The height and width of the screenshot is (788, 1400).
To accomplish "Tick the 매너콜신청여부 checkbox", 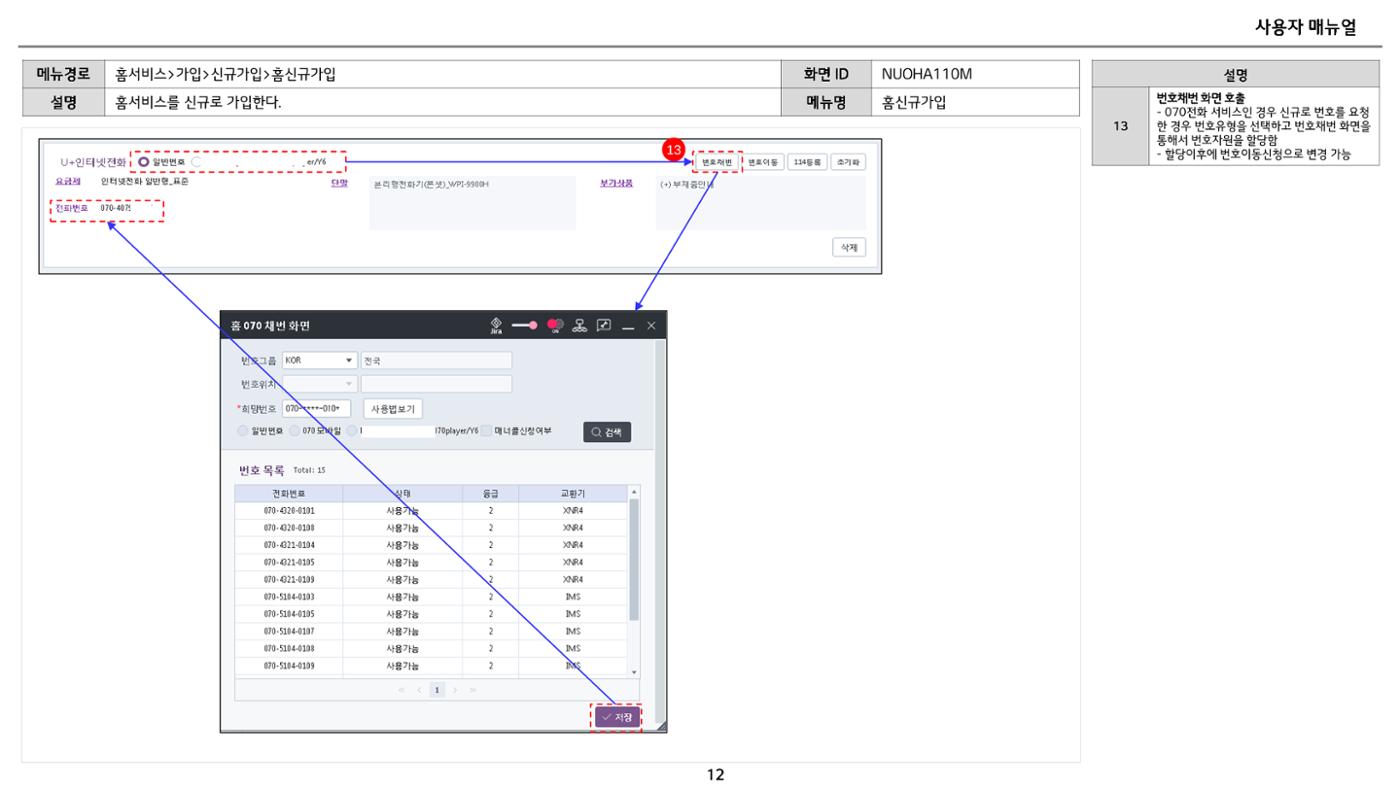I will tap(486, 431).
